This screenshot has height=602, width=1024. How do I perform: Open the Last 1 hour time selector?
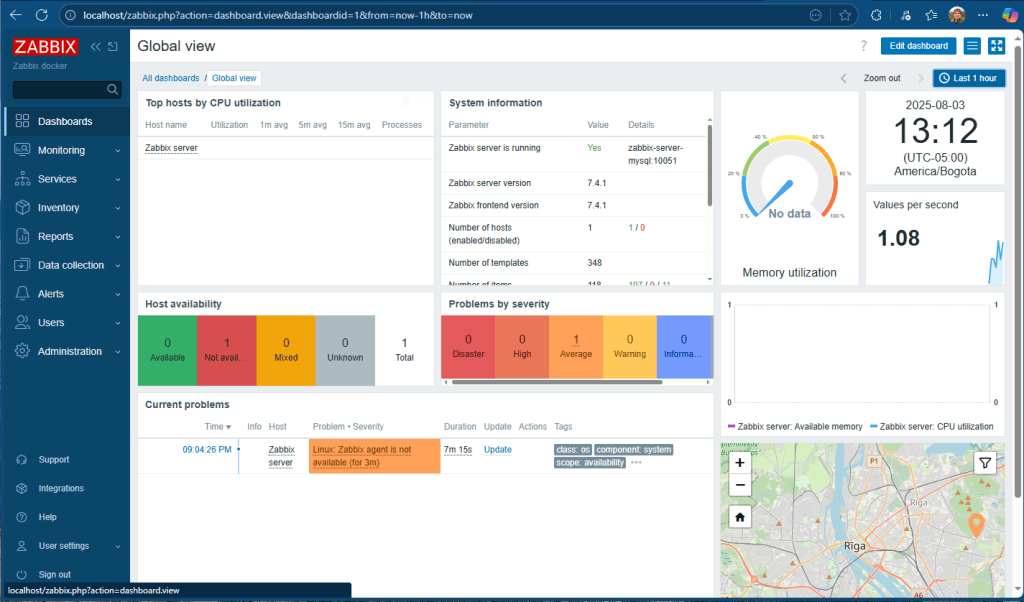pos(969,78)
